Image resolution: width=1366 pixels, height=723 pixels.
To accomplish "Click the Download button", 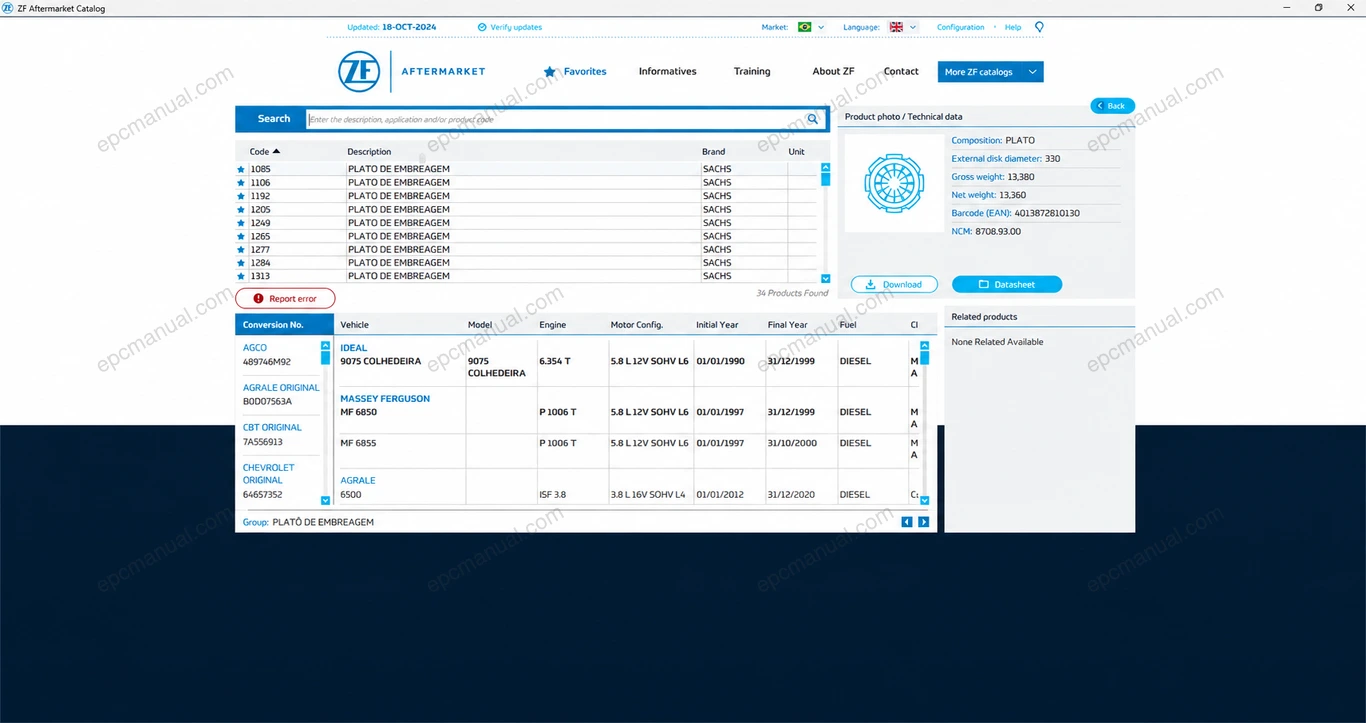I will pyautogui.click(x=894, y=284).
